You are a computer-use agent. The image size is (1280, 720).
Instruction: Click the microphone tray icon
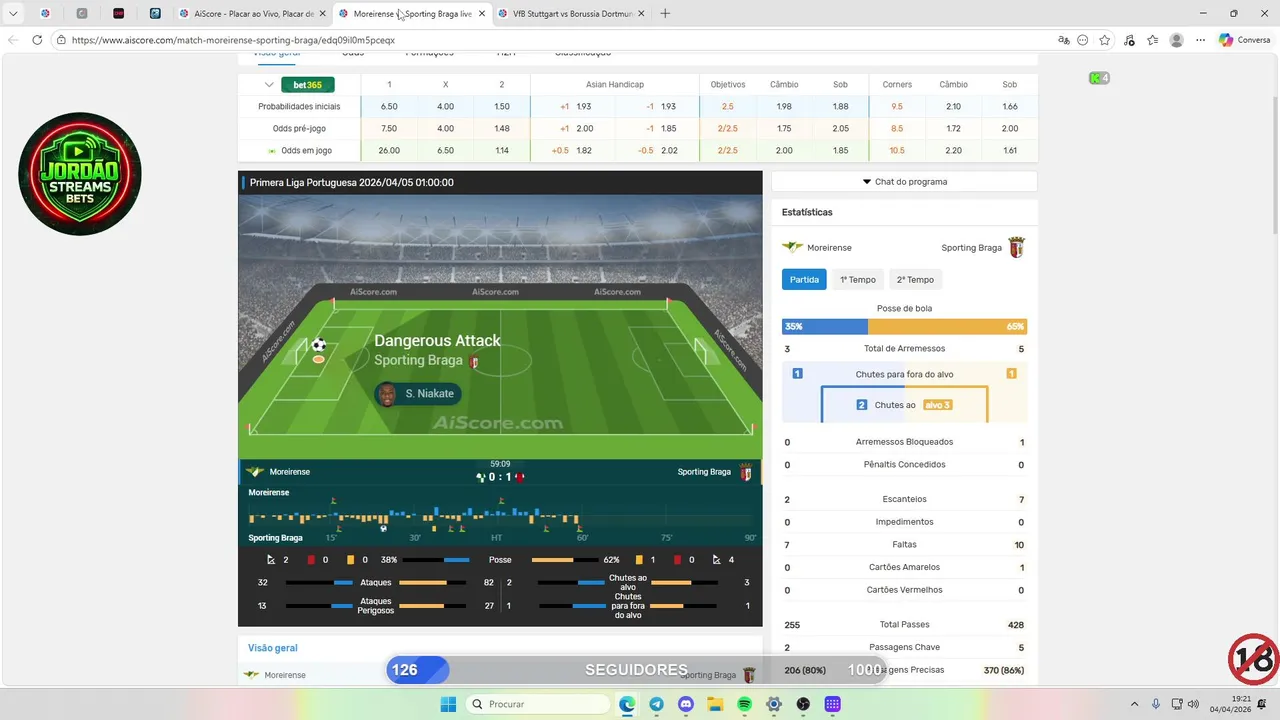(1156, 704)
